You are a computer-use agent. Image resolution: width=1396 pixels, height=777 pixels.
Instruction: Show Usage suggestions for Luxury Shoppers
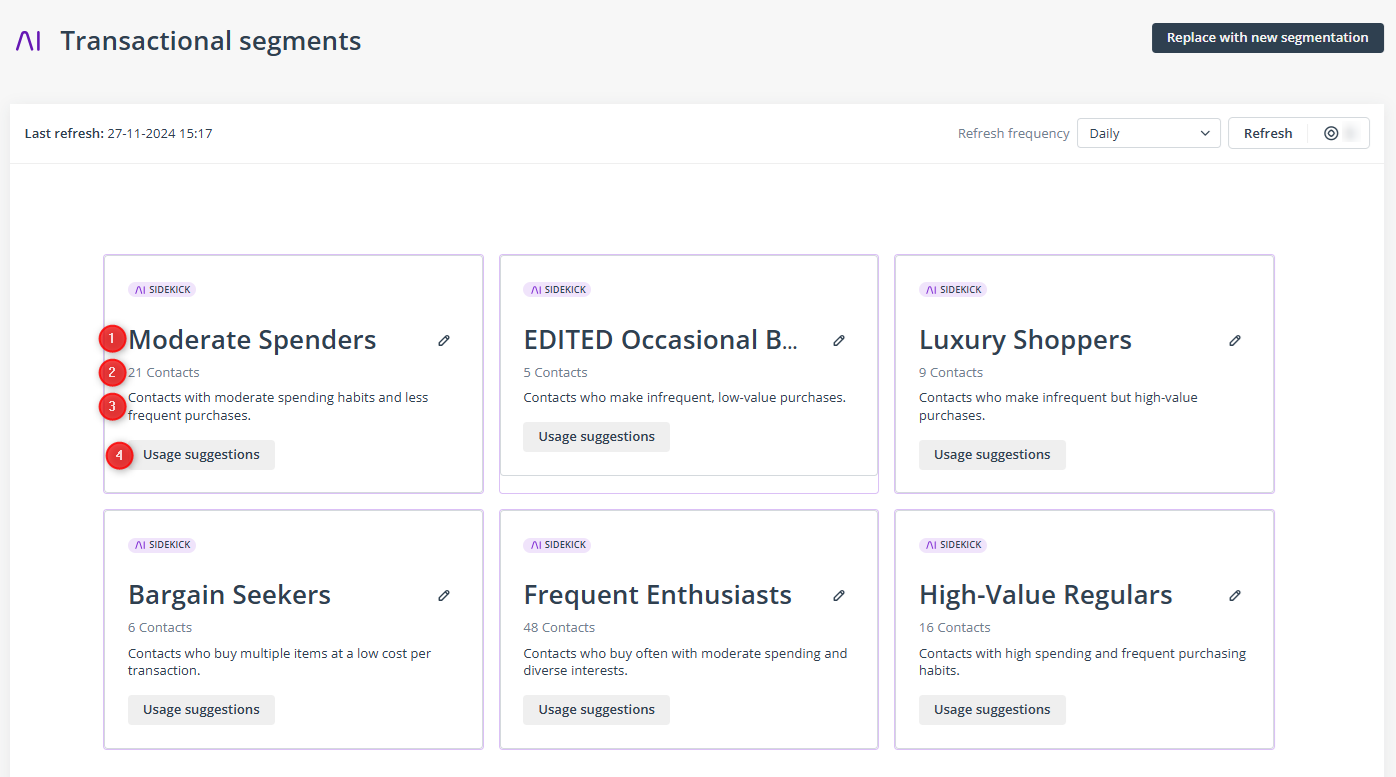pyautogui.click(x=992, y=455)
